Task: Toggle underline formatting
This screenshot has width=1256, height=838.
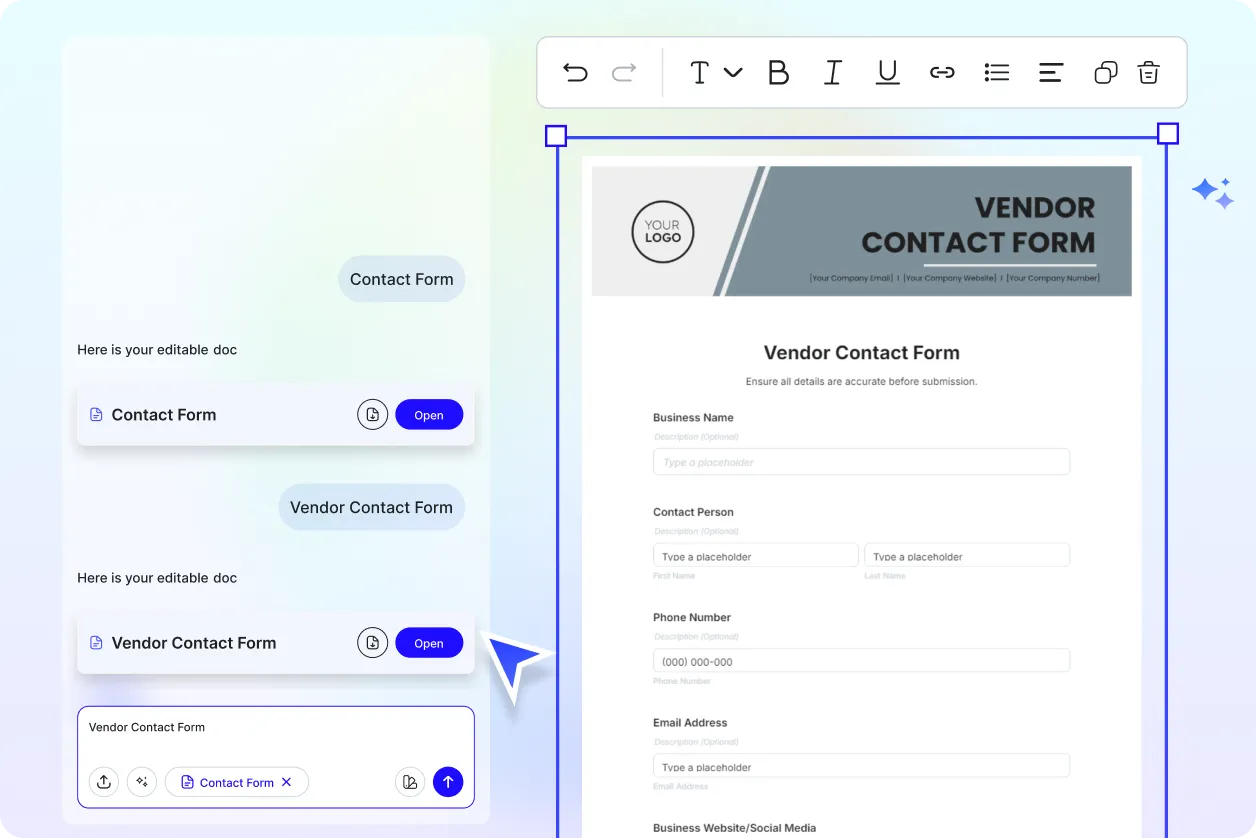Action: pyautogui.click(x=887, y=72)
